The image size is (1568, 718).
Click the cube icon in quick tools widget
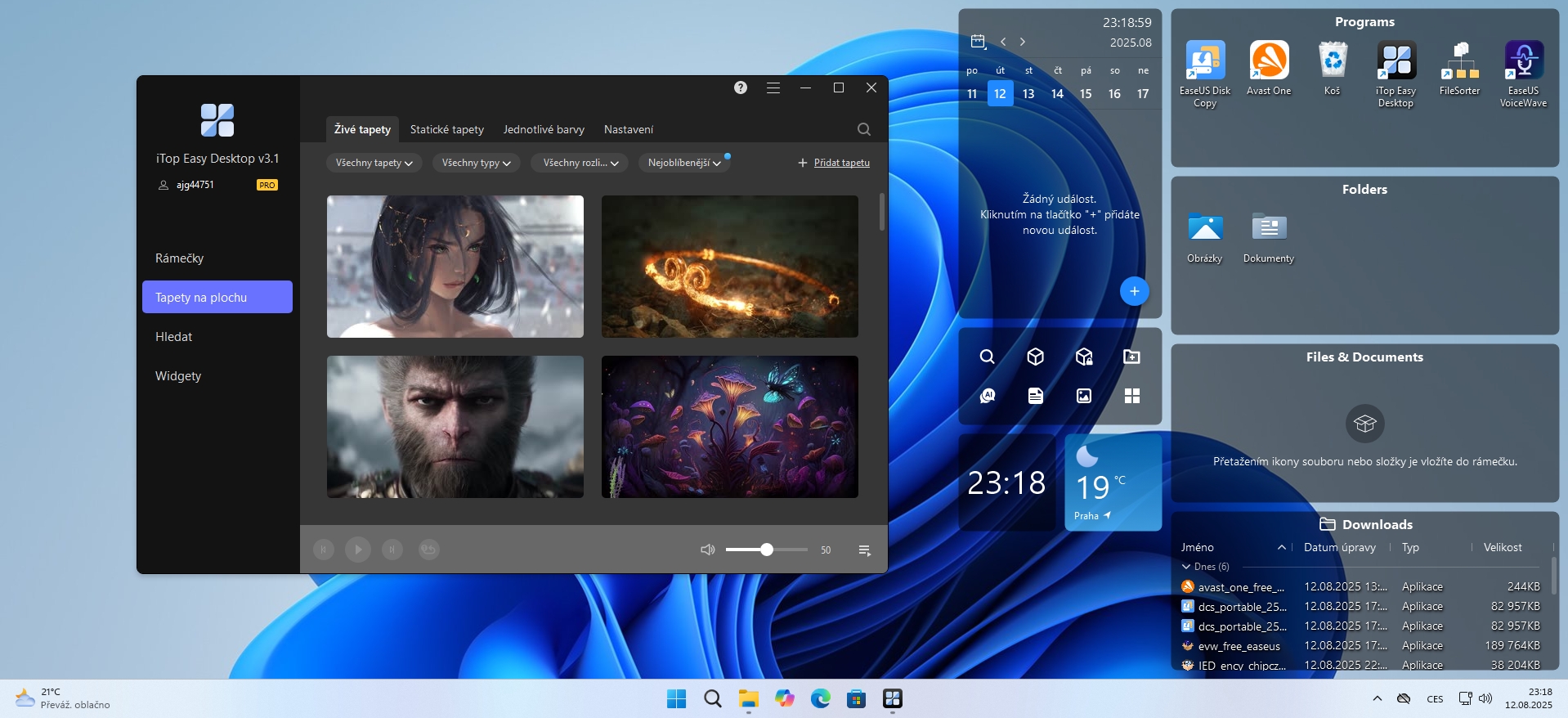1036,357
